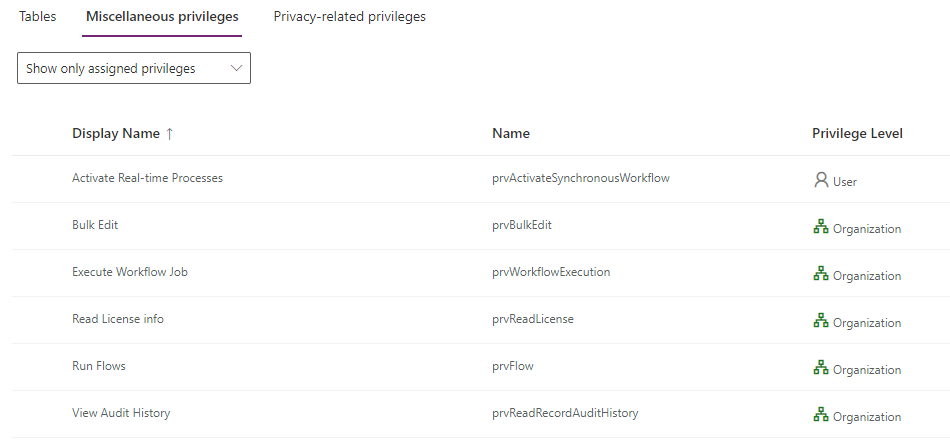Screen dimensions: 950x445
Task: Click the Run Flows display name
Action: [99, 366]
